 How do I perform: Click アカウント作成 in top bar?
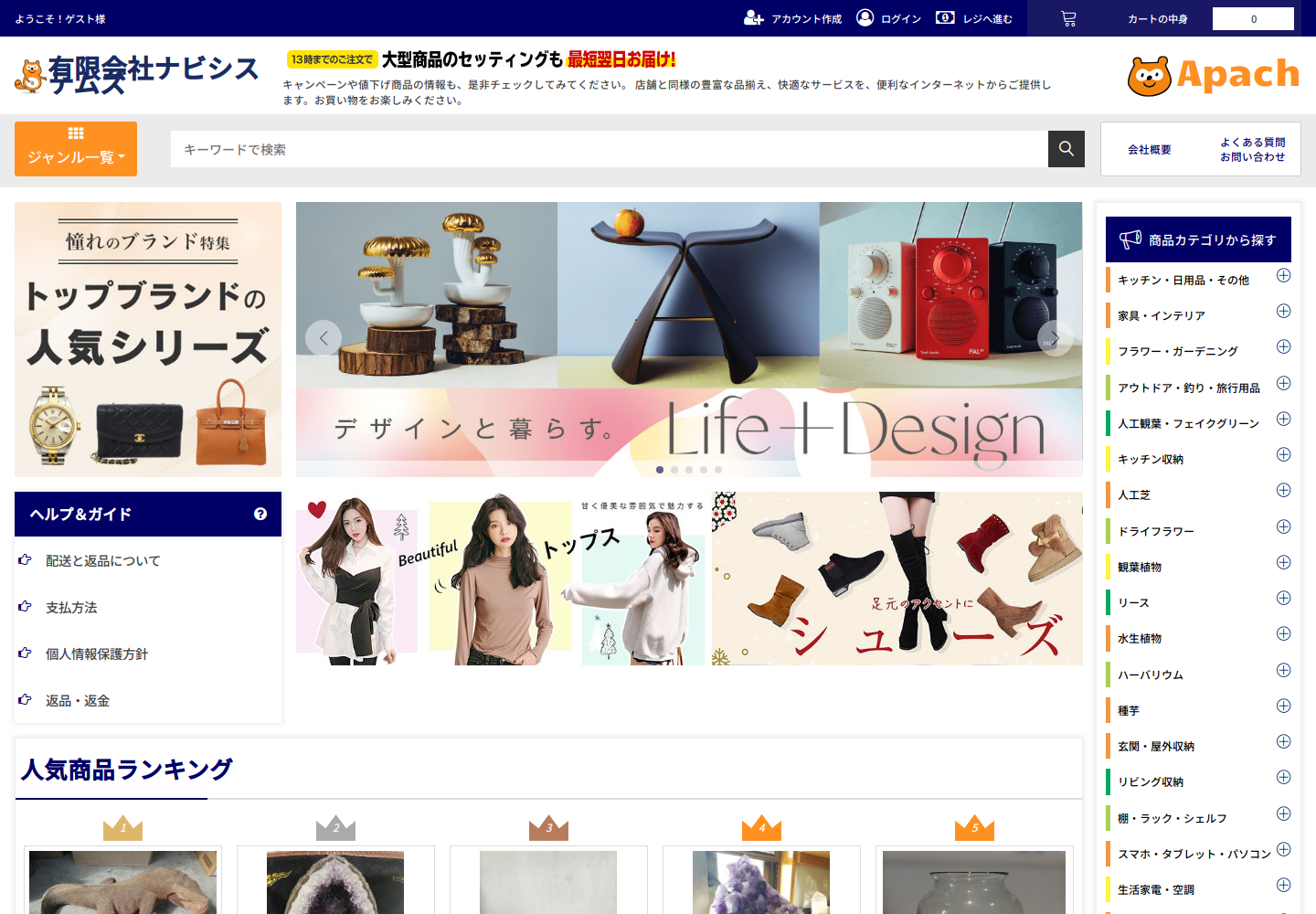tap(806, 19)
